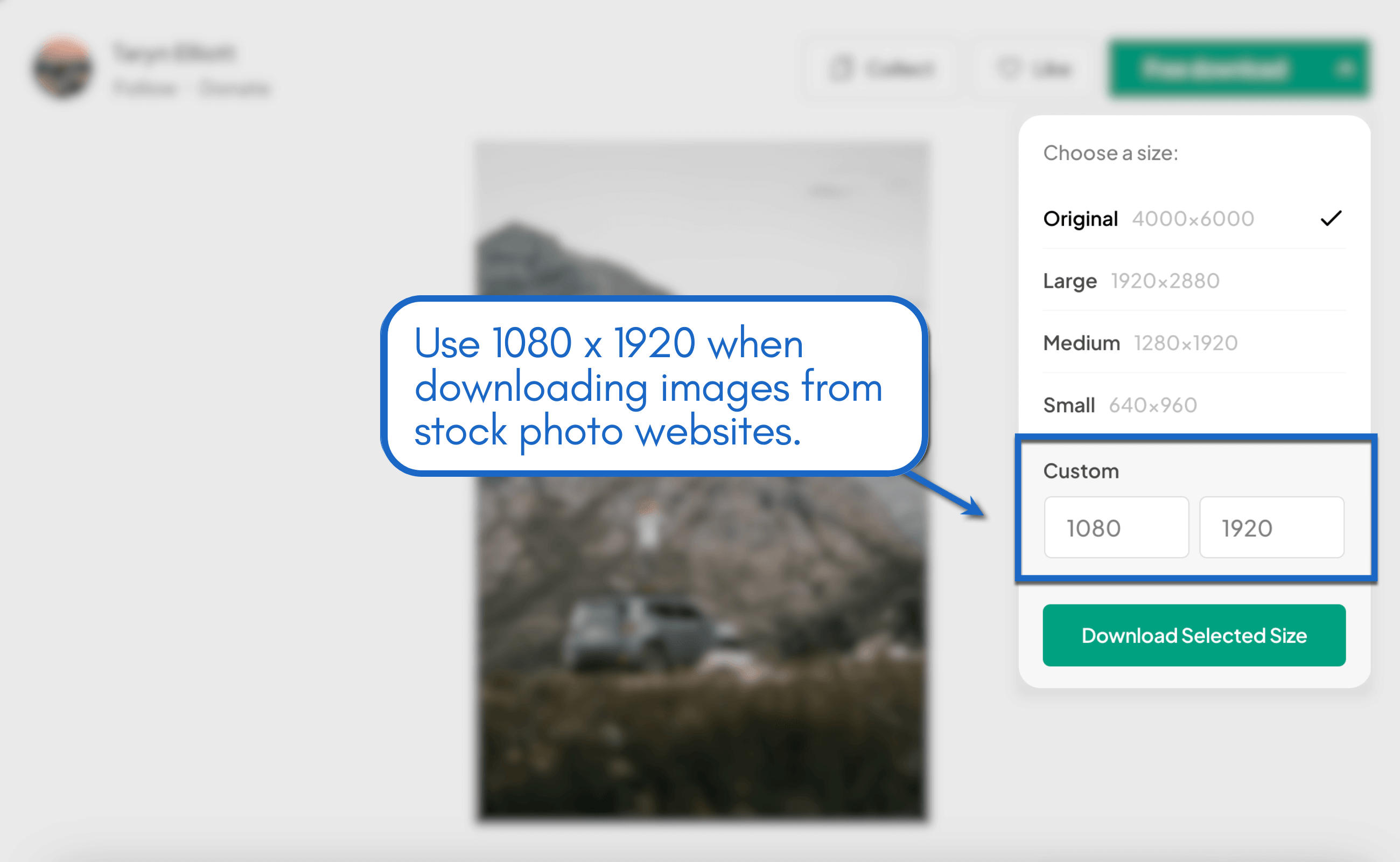
Task: Click Download Selected Size
Action: click(x=1194, y=635)
